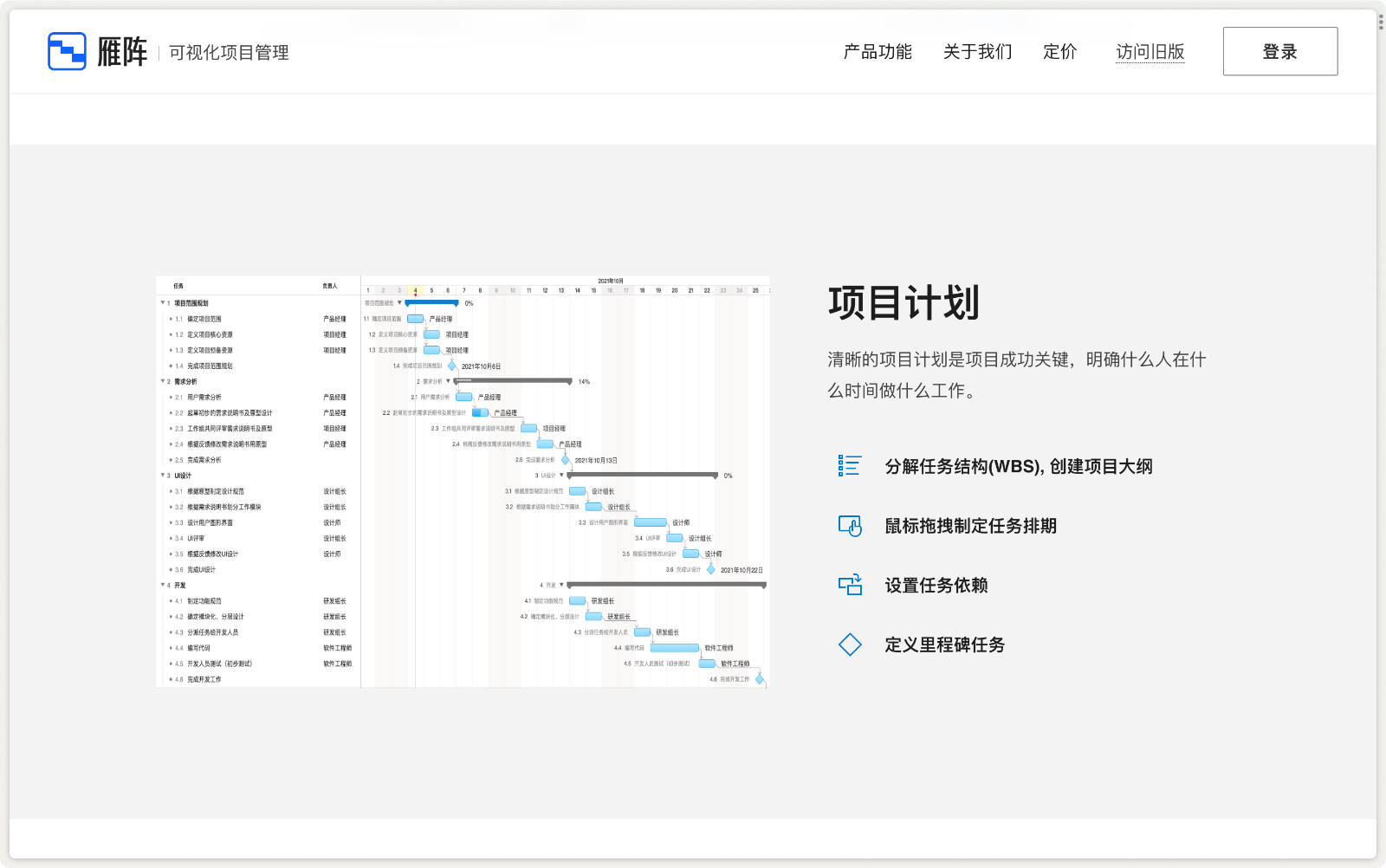The height and width of the screenshot is (868, 1386).
Task: Click the milestone diamond for 完成项目范围规划
Action: tap(451, 366)
